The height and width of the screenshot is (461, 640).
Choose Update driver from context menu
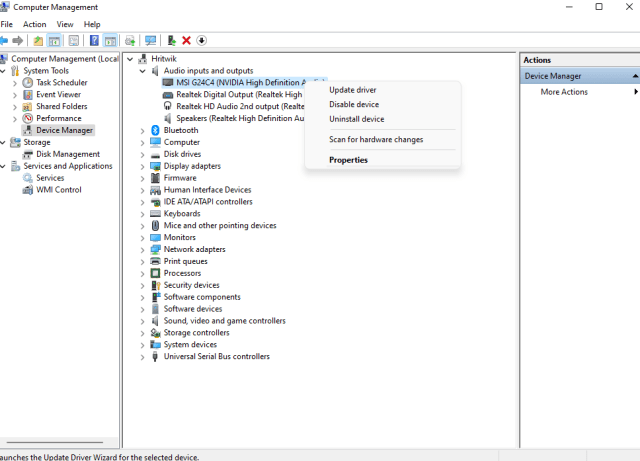[352, 90]
